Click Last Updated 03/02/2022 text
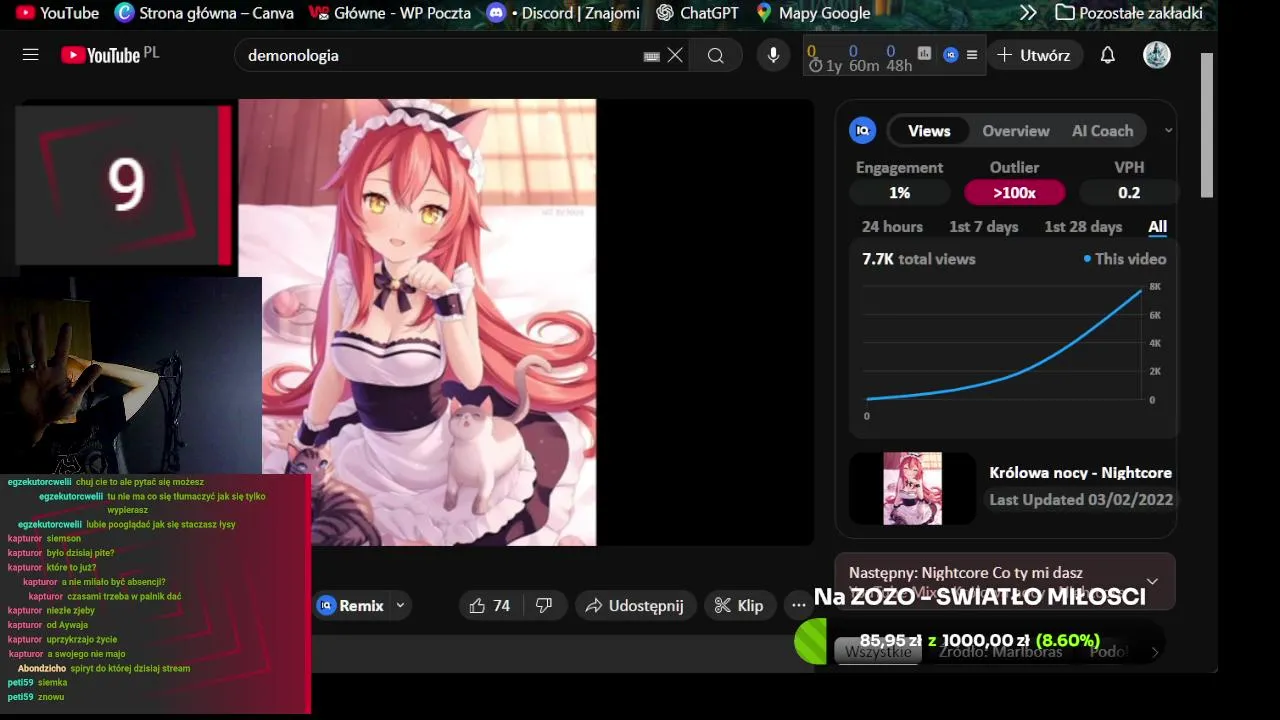 pyautogui.click(x=1080, y=500)
